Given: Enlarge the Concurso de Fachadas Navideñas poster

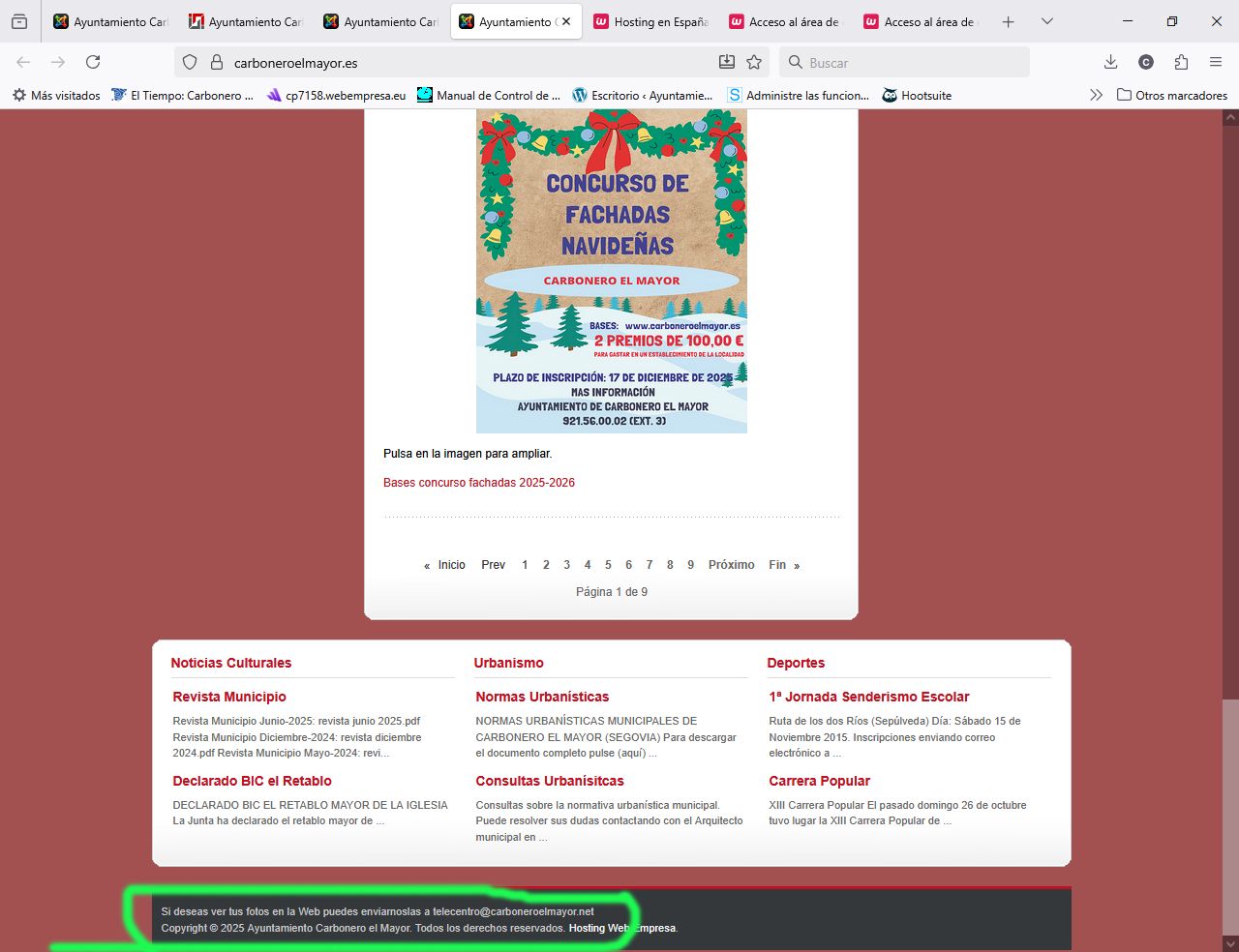Looking at the screenshot, I should [611, 271].
